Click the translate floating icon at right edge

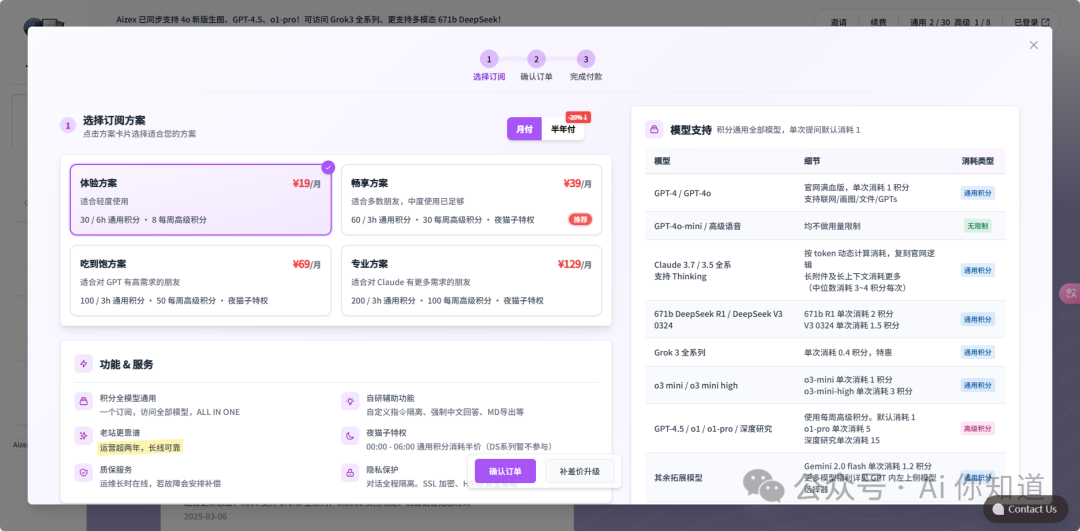(x=1070, y=293)
